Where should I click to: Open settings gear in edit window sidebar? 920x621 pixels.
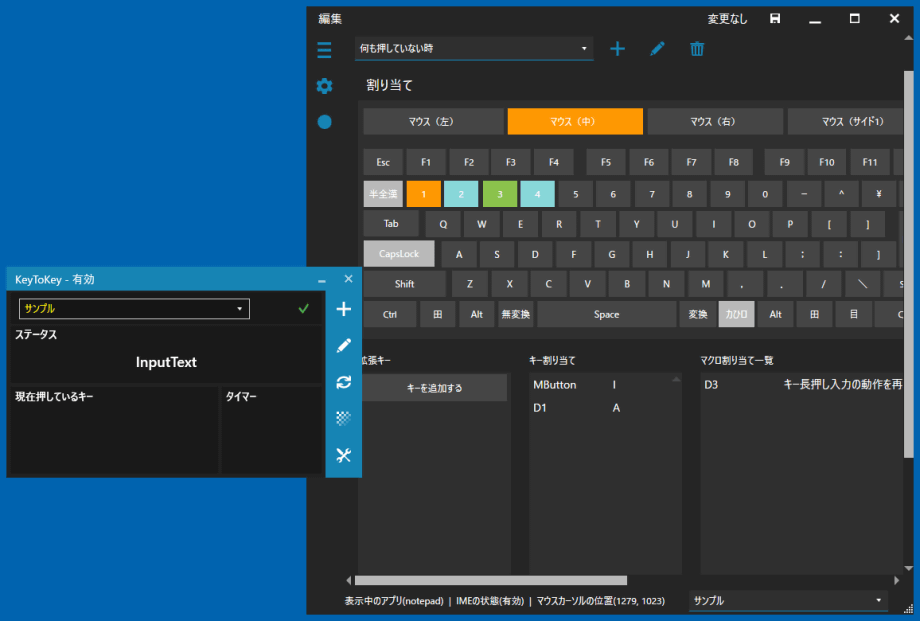(x=324, y=86)
